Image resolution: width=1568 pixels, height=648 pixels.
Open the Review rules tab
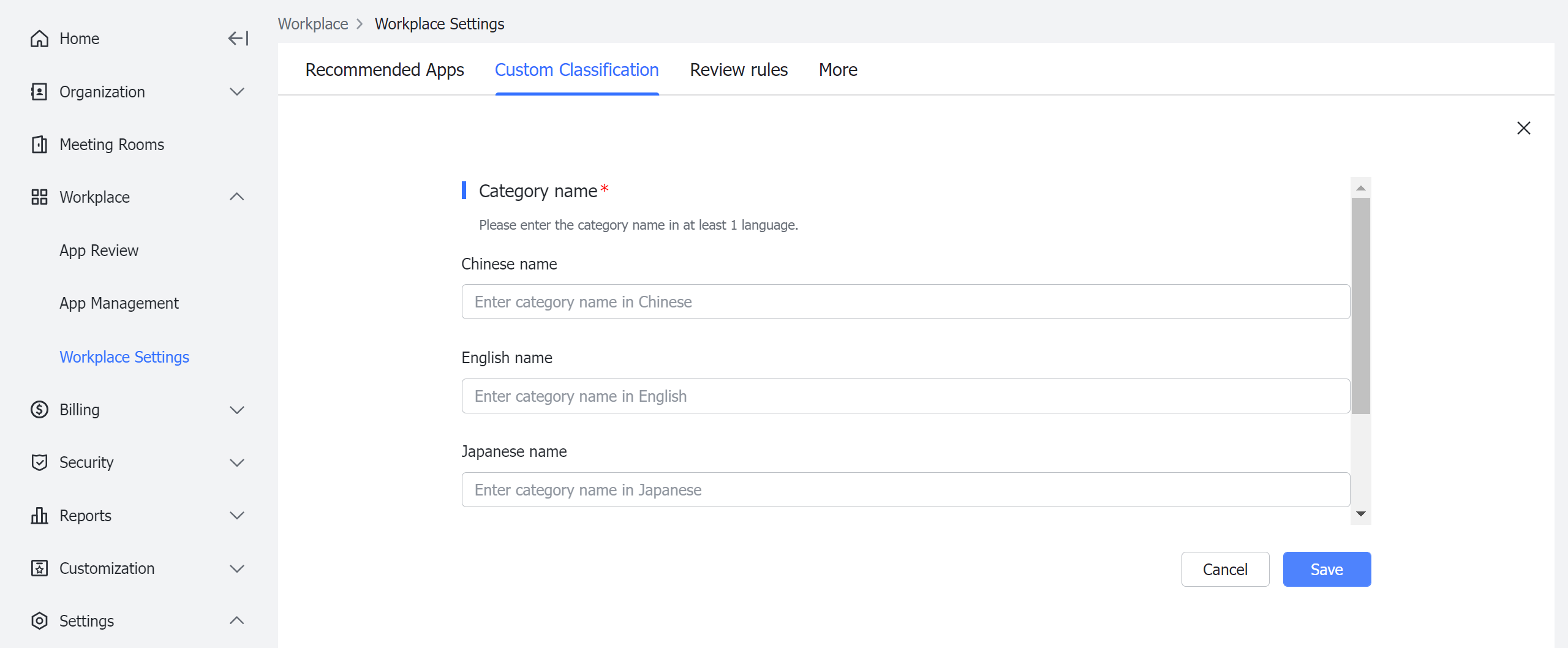(x=739, y=70)
